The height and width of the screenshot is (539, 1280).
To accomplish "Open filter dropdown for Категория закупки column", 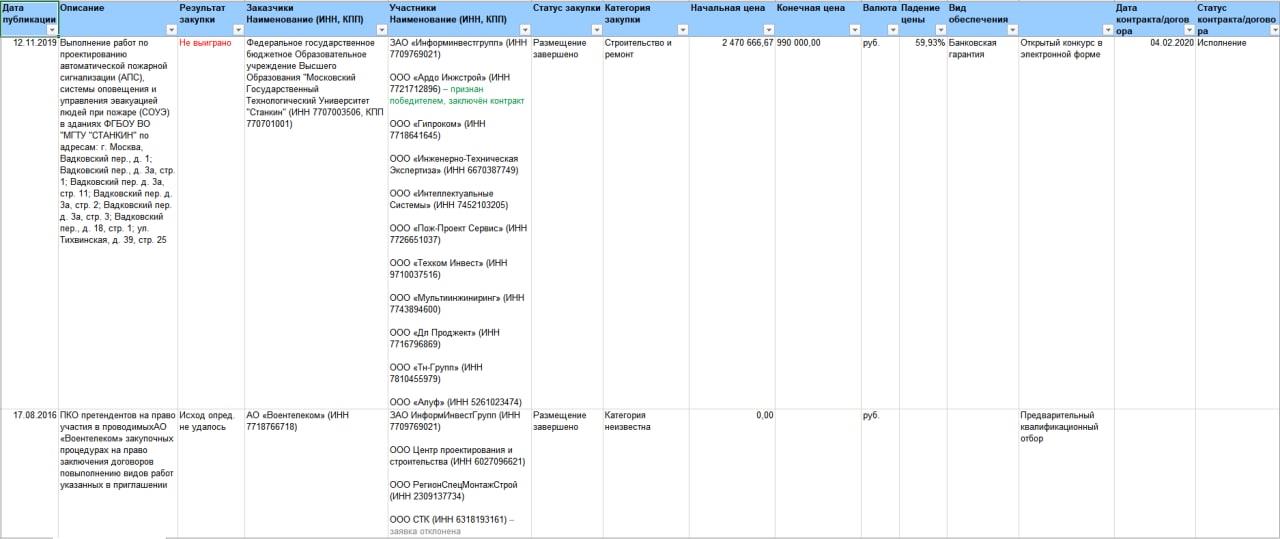I will pyautogui.click(x=681, y=30).
